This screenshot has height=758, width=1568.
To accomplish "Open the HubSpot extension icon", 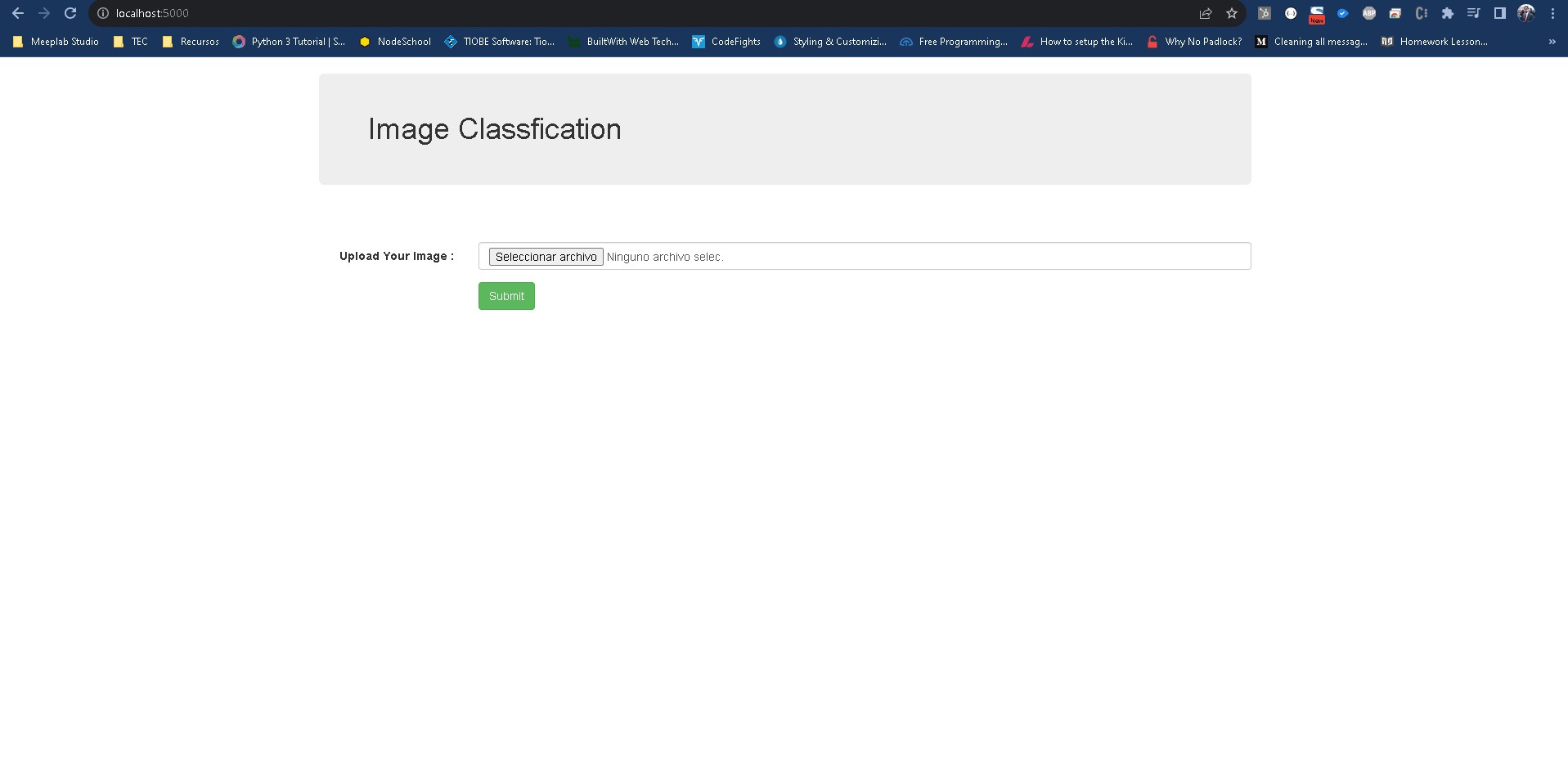I will coord(1264,13).
